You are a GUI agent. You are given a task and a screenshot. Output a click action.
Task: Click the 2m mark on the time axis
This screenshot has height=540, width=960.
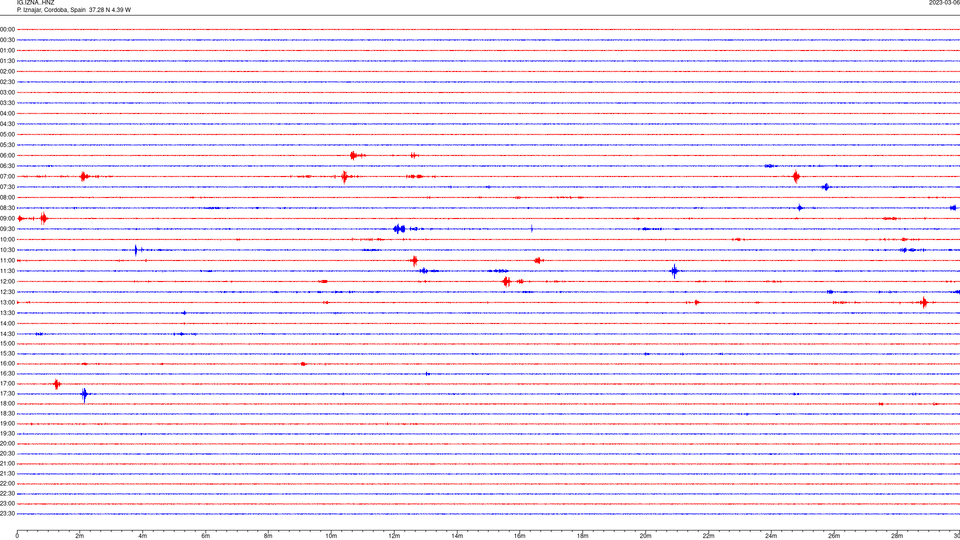[80, 536]
